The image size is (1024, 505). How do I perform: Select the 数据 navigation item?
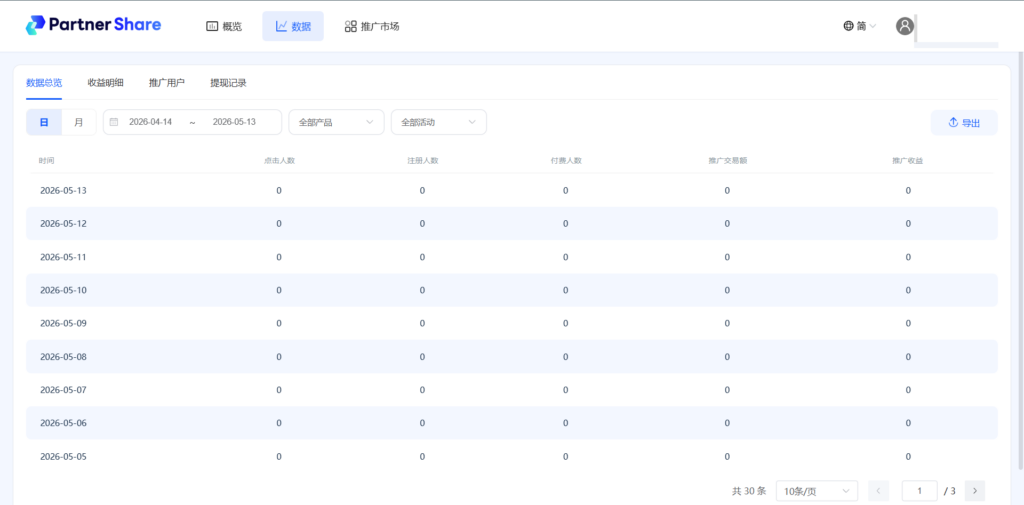click(x=293, y=26)
